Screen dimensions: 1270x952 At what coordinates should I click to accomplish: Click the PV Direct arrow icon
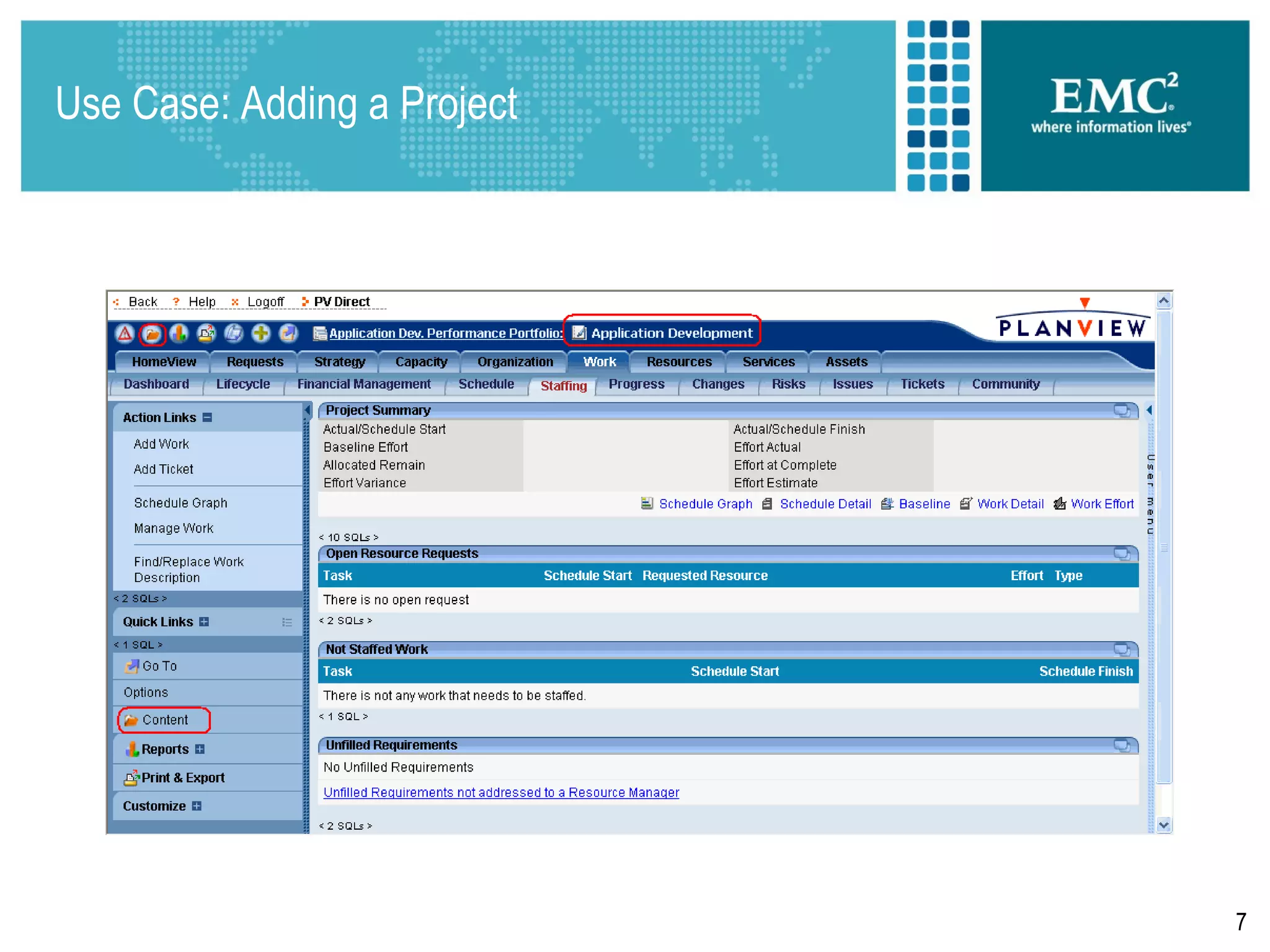(304, 302)
